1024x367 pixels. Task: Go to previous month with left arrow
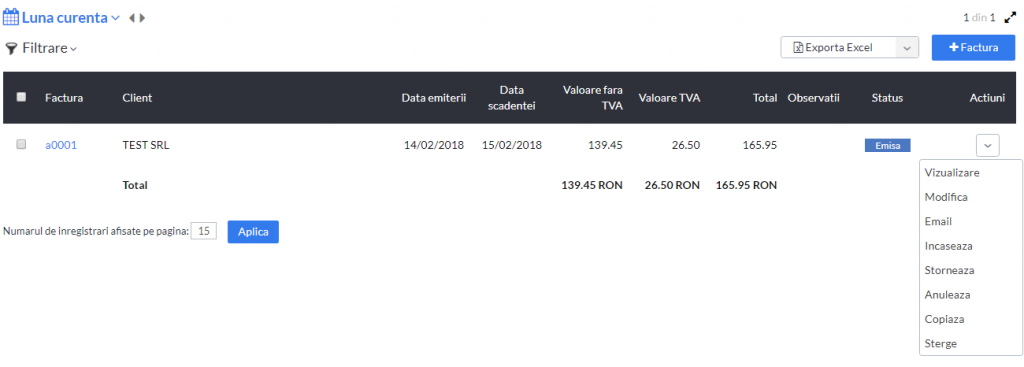pos(132,18)
